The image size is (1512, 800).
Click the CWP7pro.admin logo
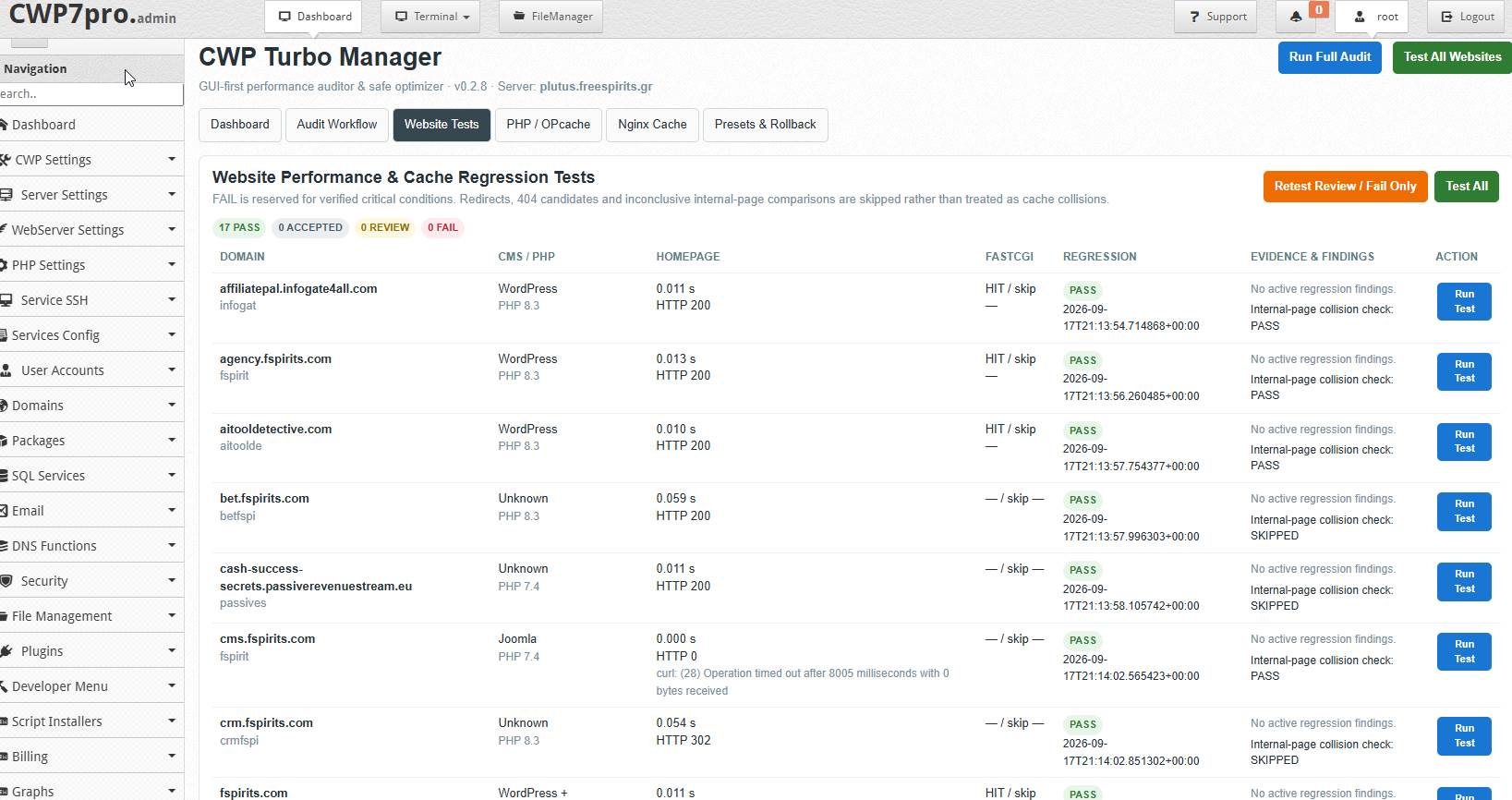click(x=92, y=16)
